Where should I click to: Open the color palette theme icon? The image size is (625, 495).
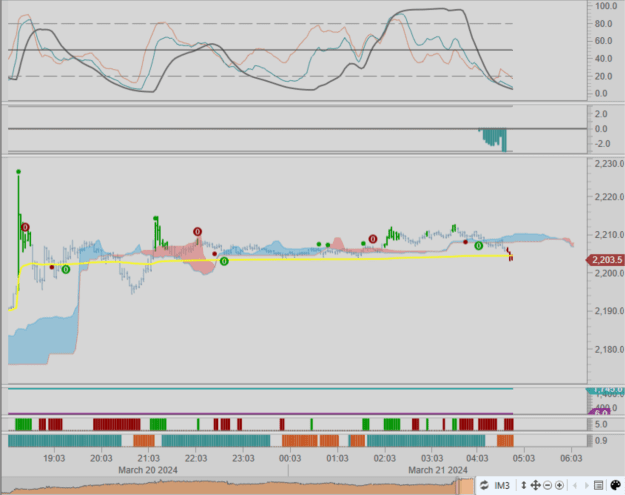(x=615, y=485)
